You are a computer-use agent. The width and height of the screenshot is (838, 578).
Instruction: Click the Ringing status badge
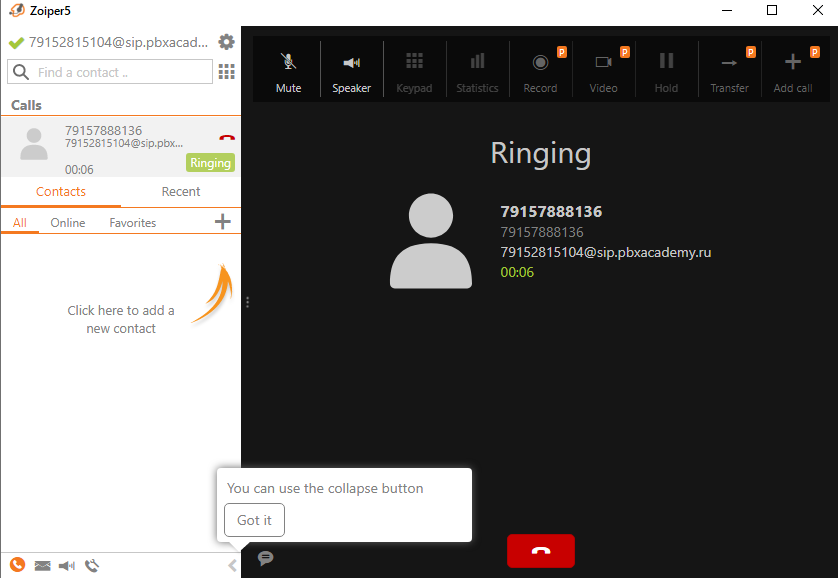[211, 163]
